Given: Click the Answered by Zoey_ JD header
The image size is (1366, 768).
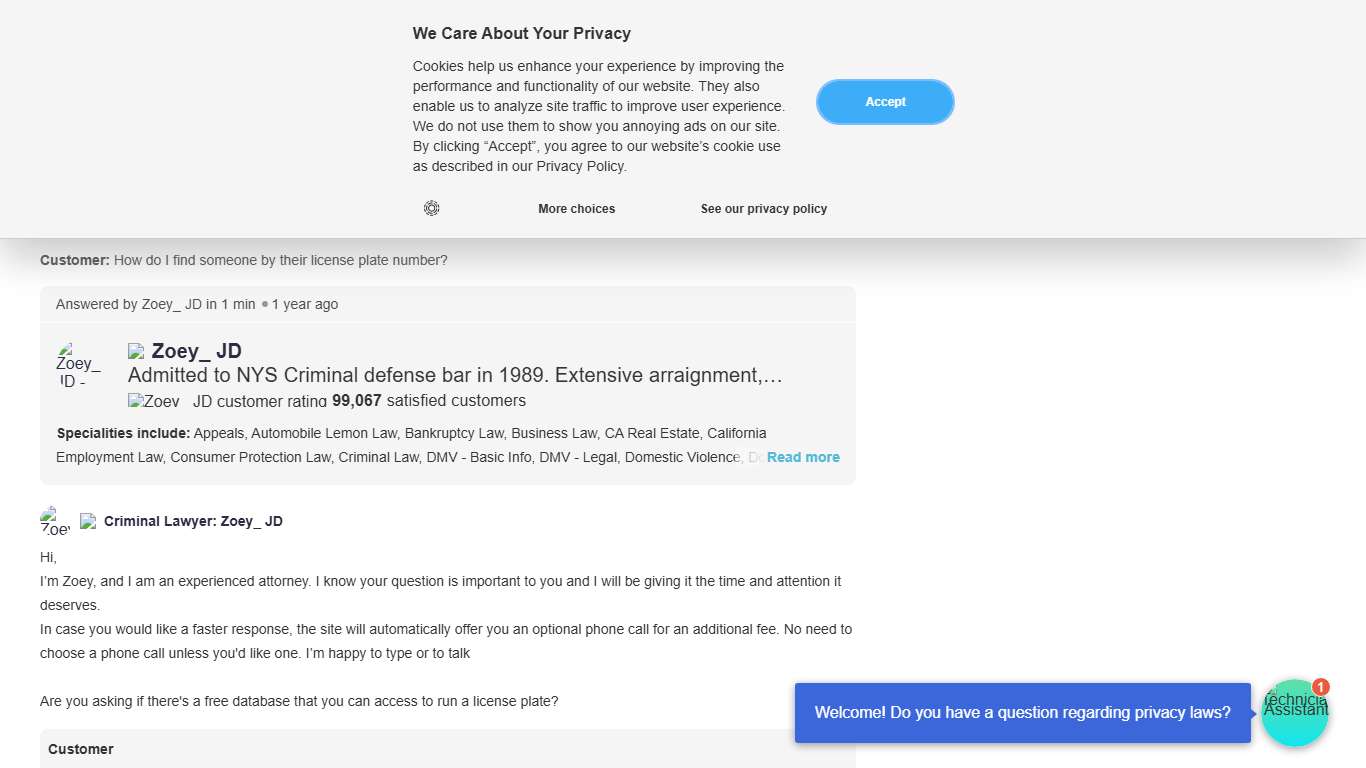Looking at the screenshot, I should click(197, 304).
